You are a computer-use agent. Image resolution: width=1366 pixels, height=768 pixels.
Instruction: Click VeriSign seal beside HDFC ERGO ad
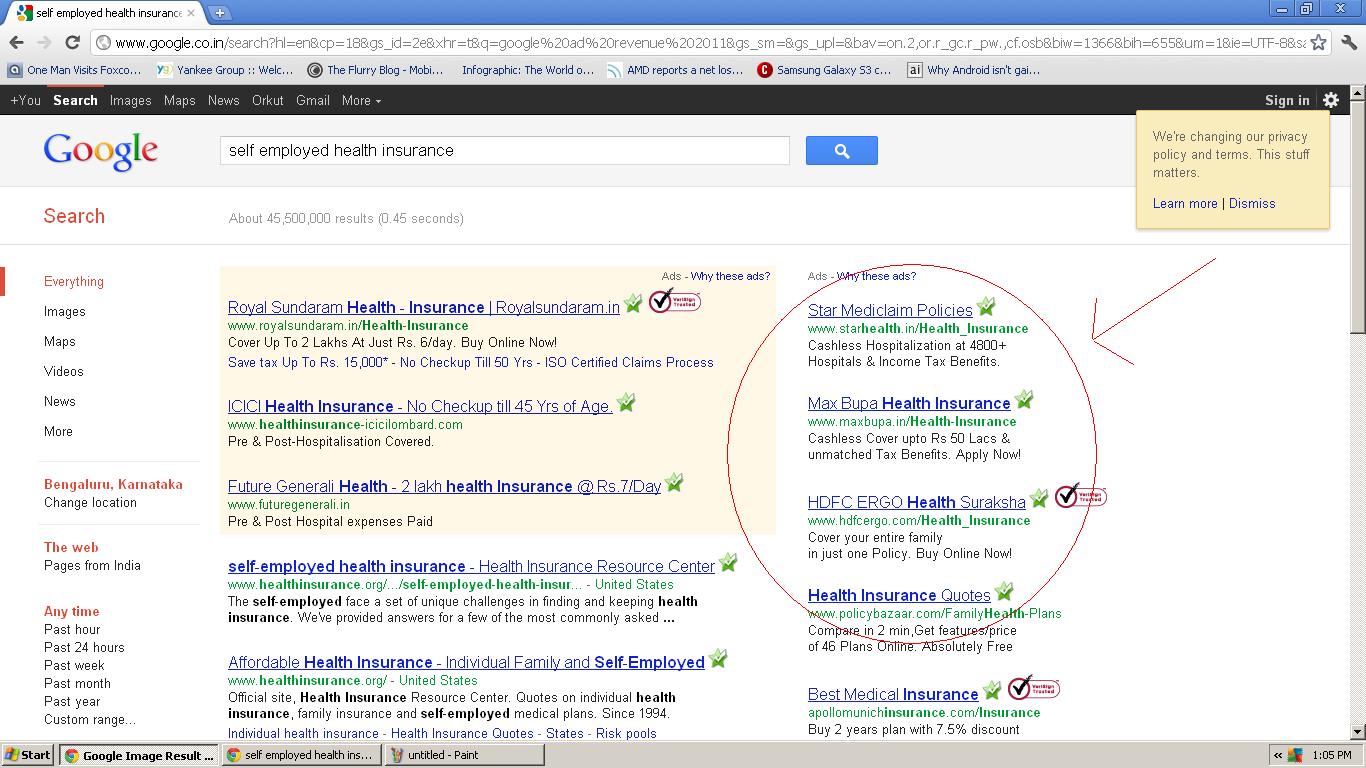1081,495
